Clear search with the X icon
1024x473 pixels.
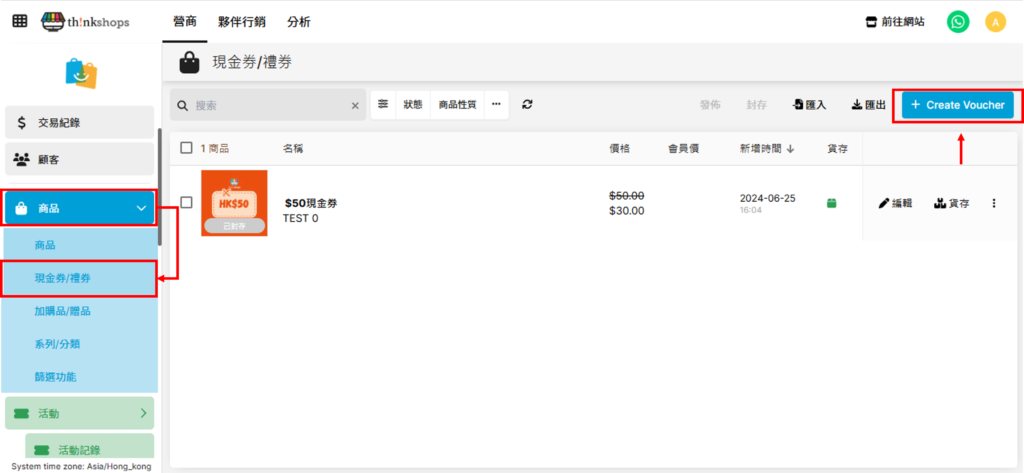355,105
